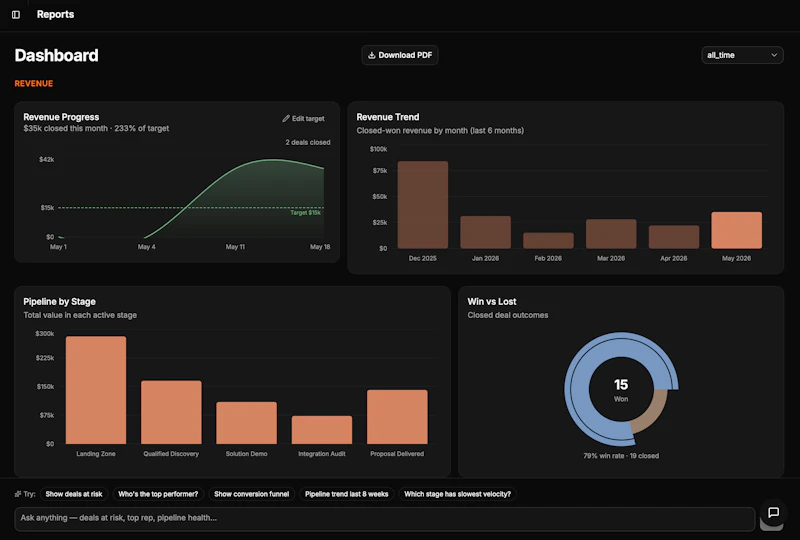Screen dimensions: 800x540
Task: Pick Pipeline trend last 8 weeks suggestion
Action: coord(346,494)
